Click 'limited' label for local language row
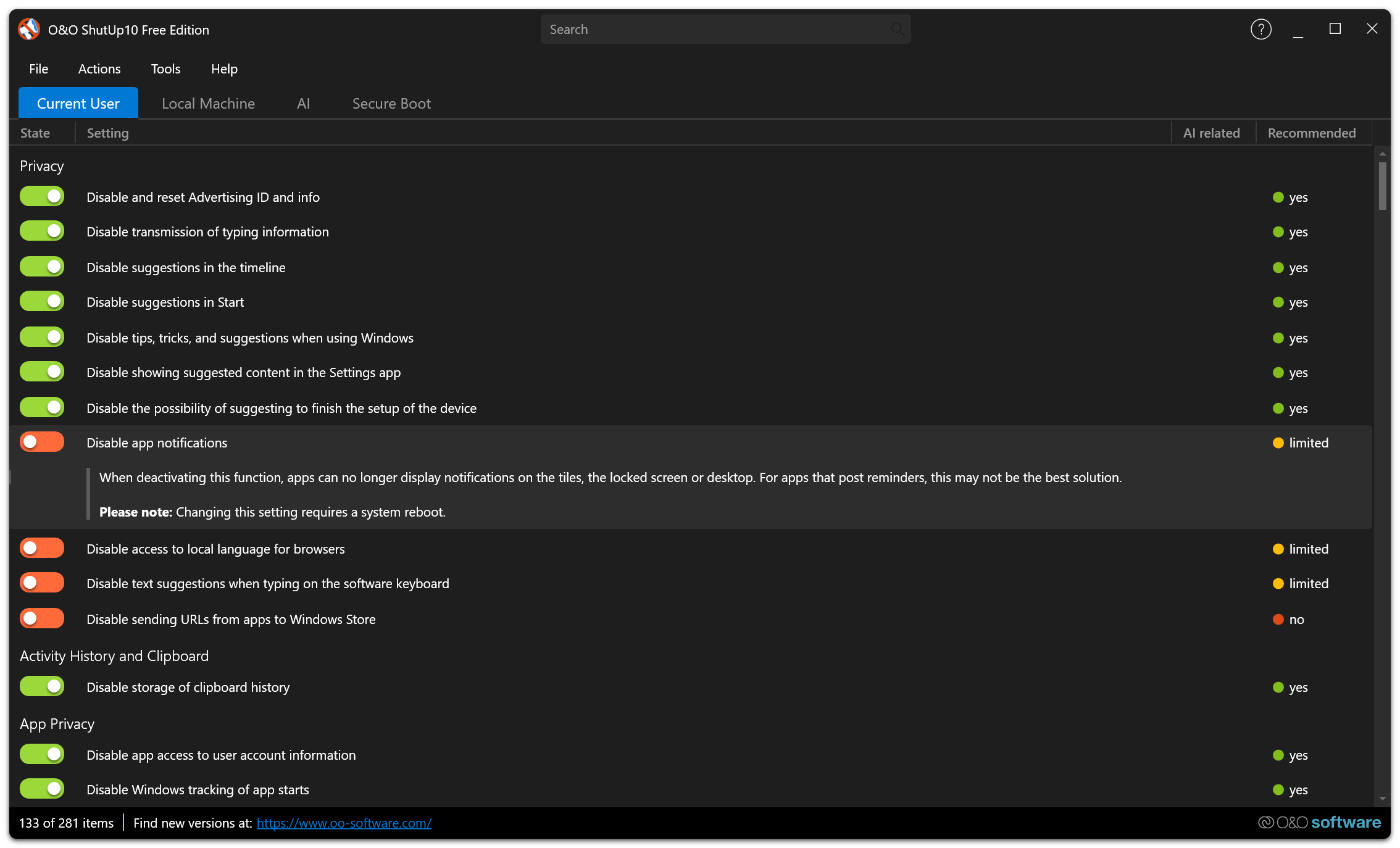Screen dimensions: 1400x848 coord(1309,549)
